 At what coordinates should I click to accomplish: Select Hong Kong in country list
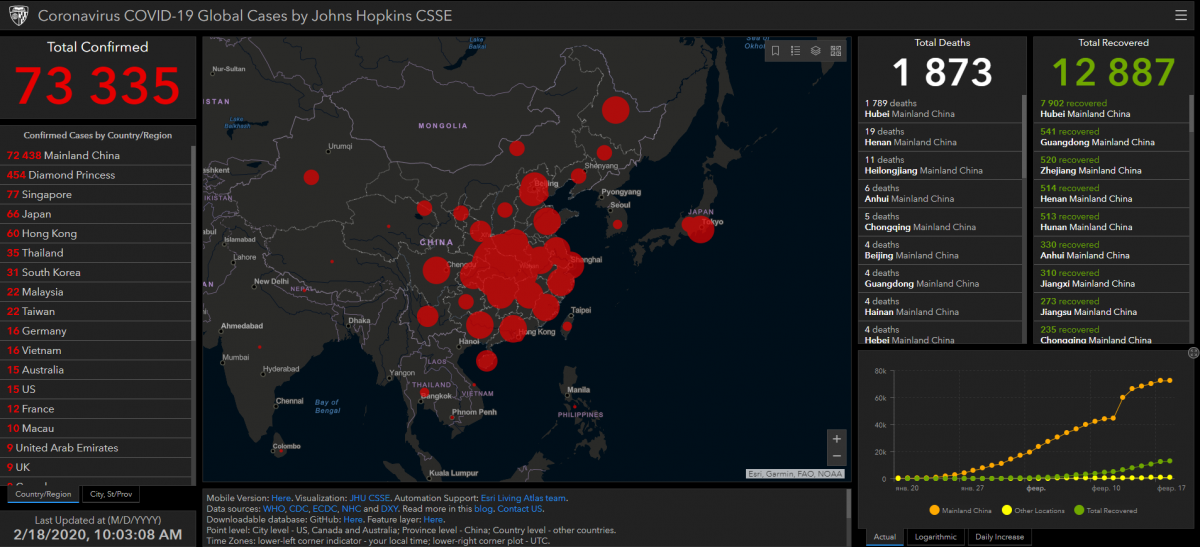tap(97, 233)
